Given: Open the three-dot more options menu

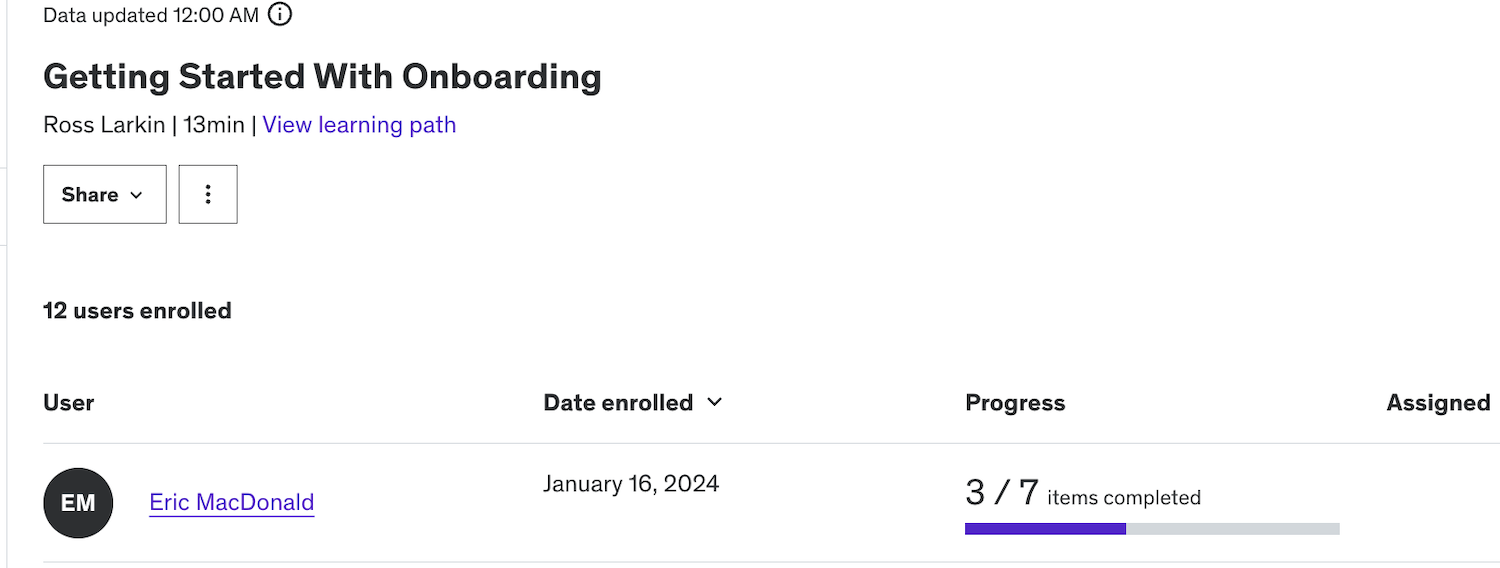Looking at the screenshot, I should [208, 194].
